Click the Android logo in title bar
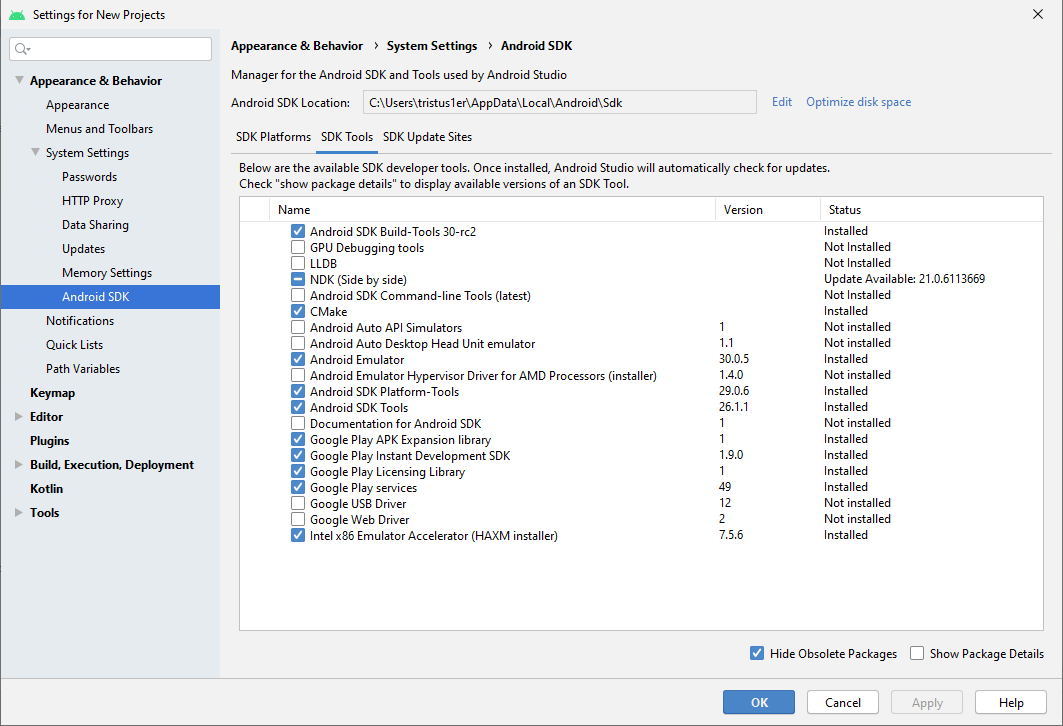 (16, 15)
